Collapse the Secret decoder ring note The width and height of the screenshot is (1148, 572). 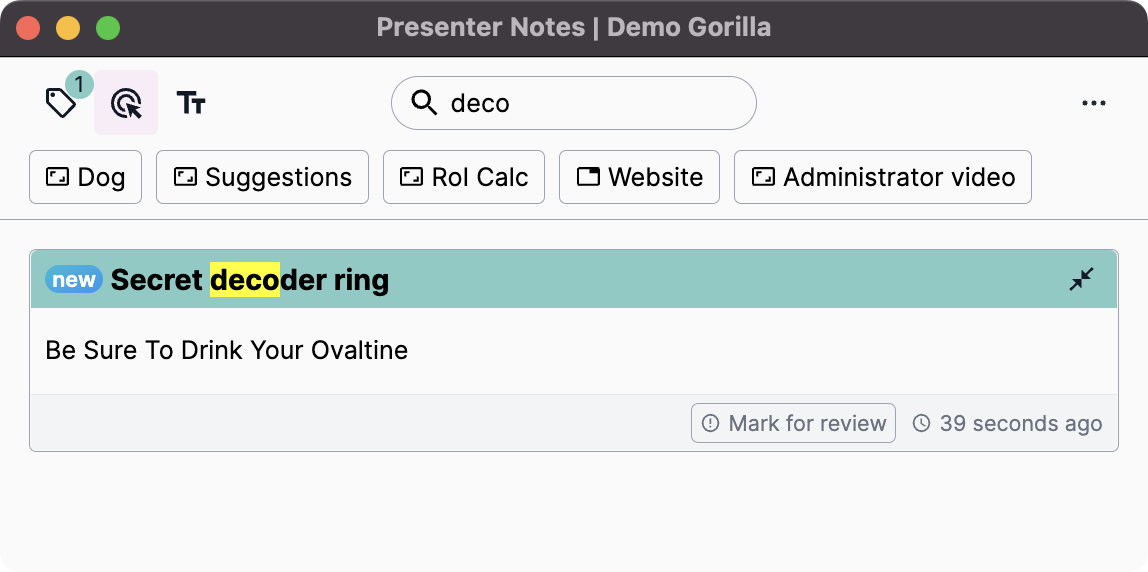point(1082,279)
